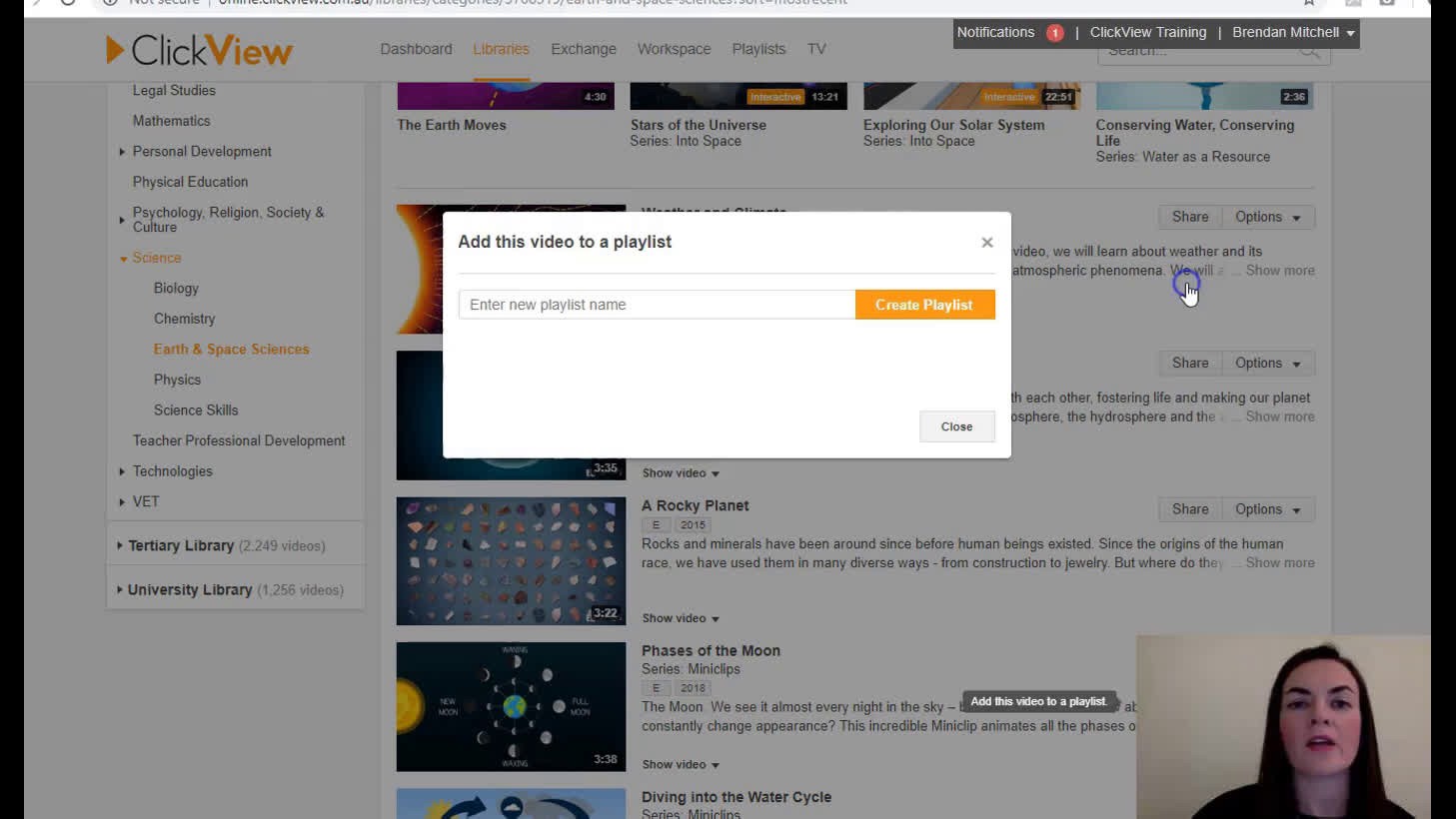Show more of the 3:35 video description
This screenshot has height=819, width=1456.
pos(1280,416)
